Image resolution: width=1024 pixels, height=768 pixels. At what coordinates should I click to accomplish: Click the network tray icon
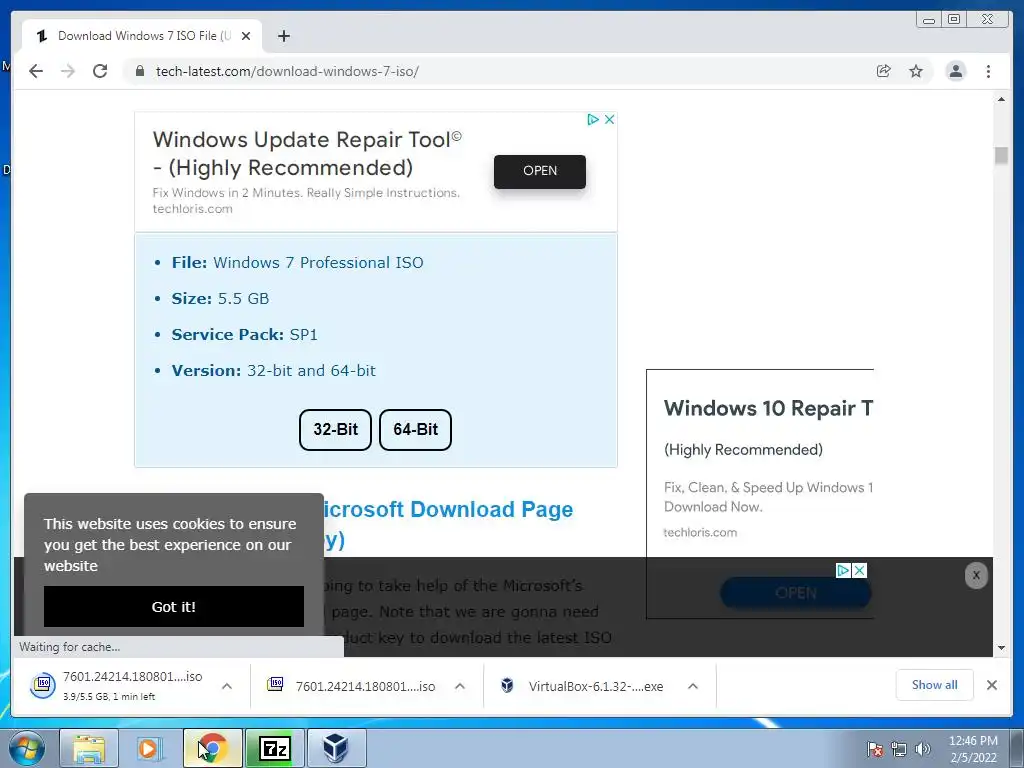click(x=899, y=749)
